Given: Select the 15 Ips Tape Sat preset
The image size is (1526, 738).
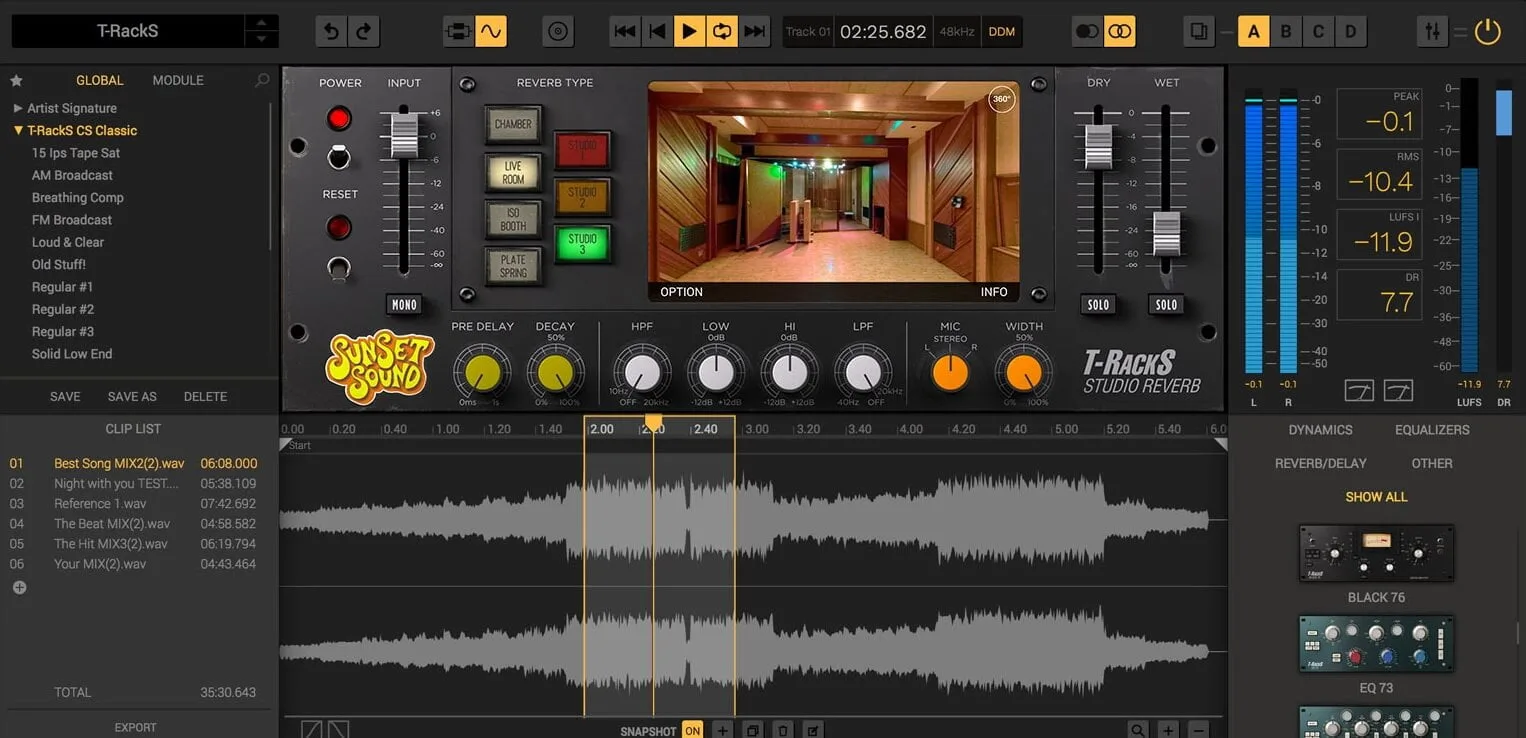Looking at the screenshot, I should (x=76, y=153).
